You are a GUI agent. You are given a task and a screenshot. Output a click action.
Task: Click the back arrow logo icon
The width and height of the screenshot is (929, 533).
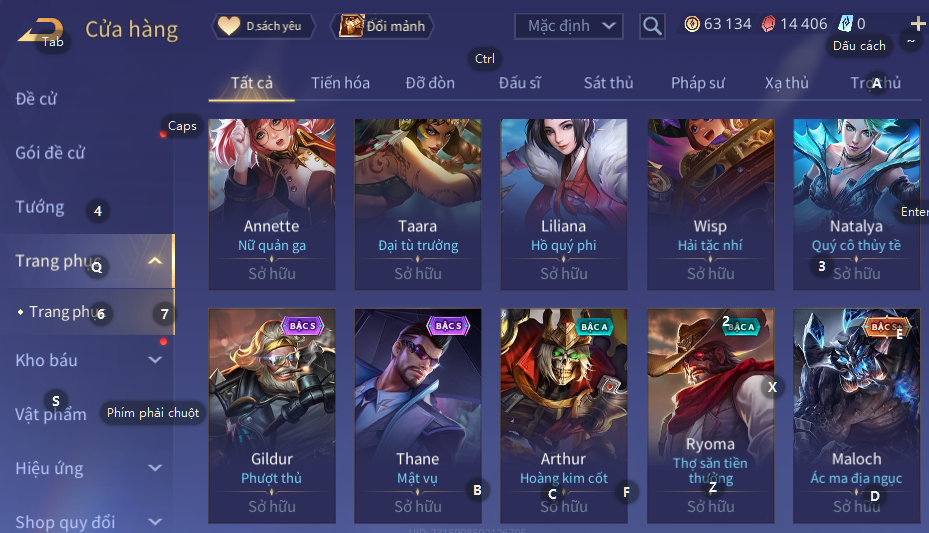(x=40, y=30)
